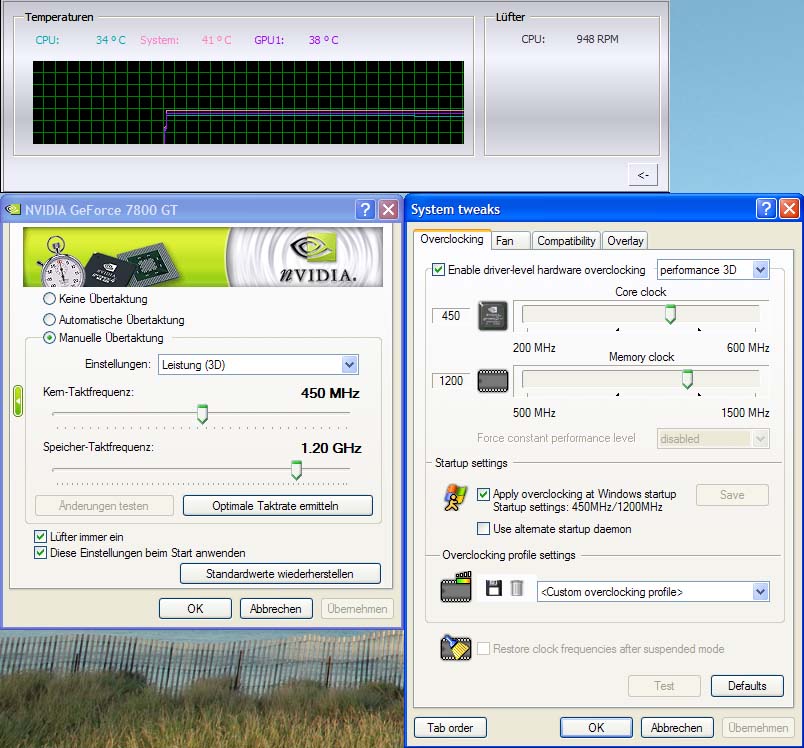This screenshot has height=748, width=804.
Task: Click the core clock value field 450
Action: tap(451, 316)
